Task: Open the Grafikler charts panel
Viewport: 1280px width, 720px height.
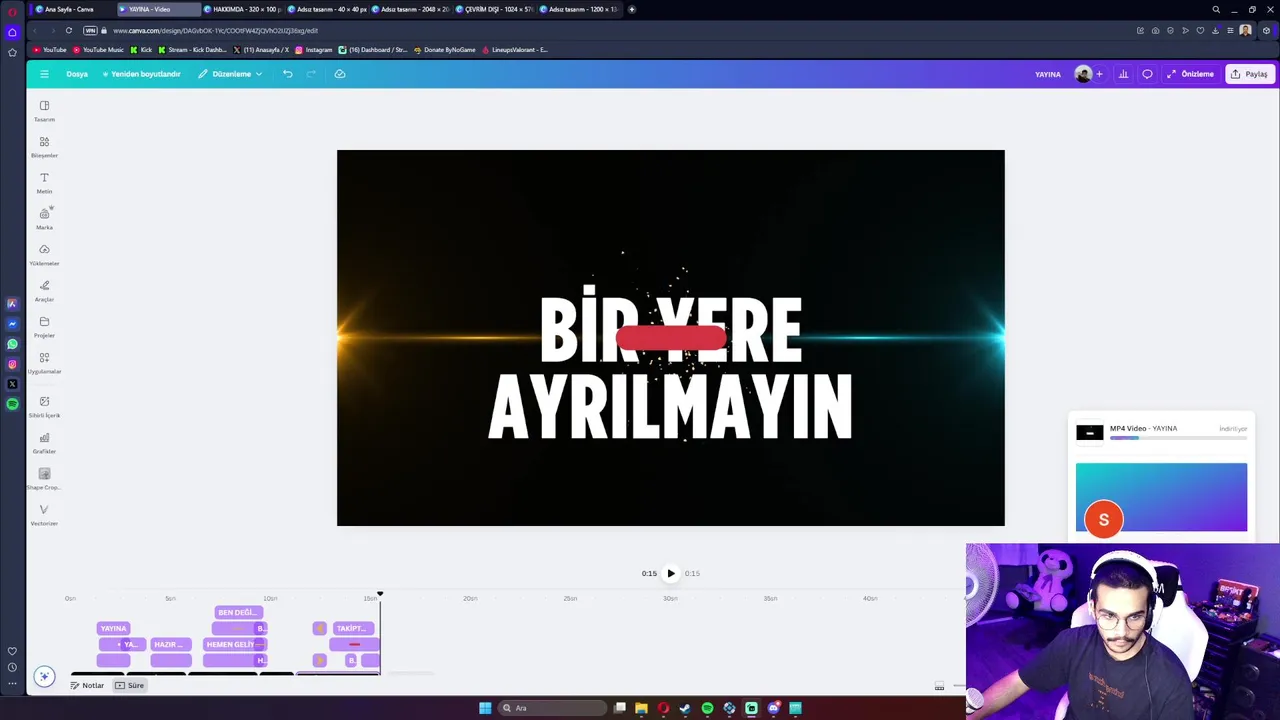Action: point(44,443)
